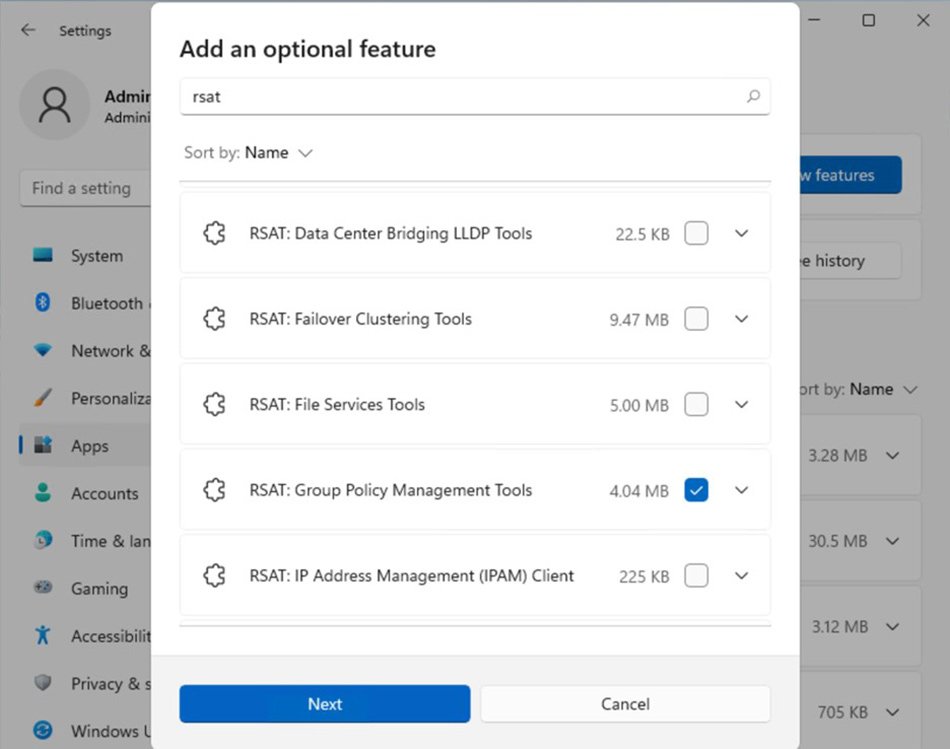Enable the RSAT: File Services Tools checkbox
950x749 pixels.
[696, 405]
